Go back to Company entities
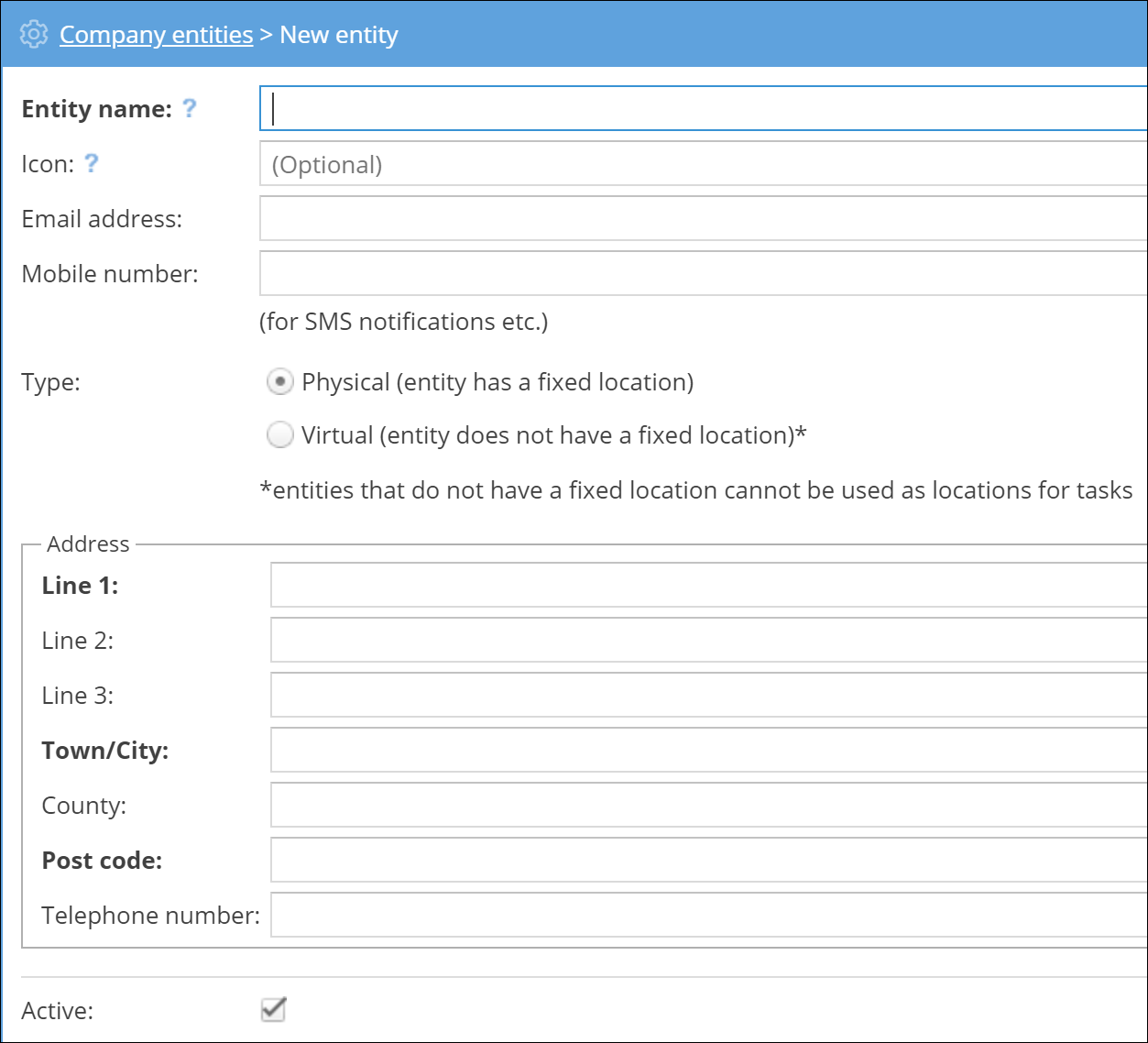1148x1043 pixels. pos(157,35)
